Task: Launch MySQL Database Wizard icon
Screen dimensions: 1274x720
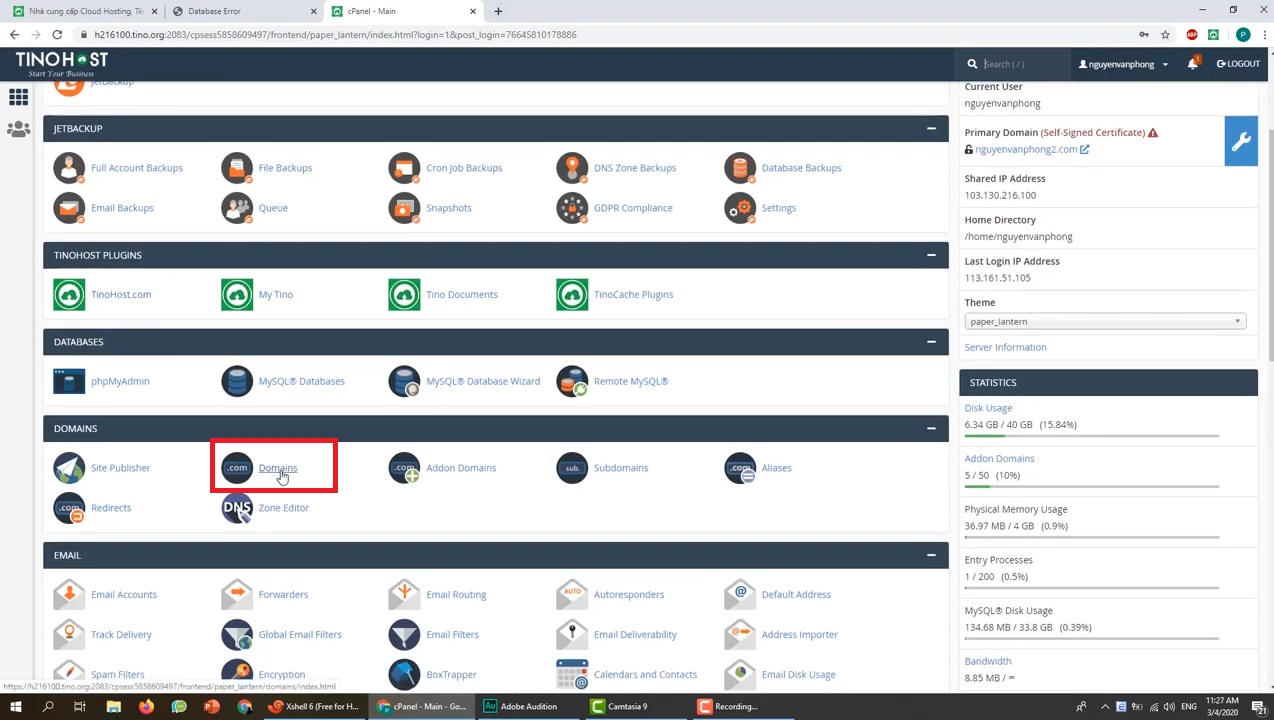Action: 404,381
